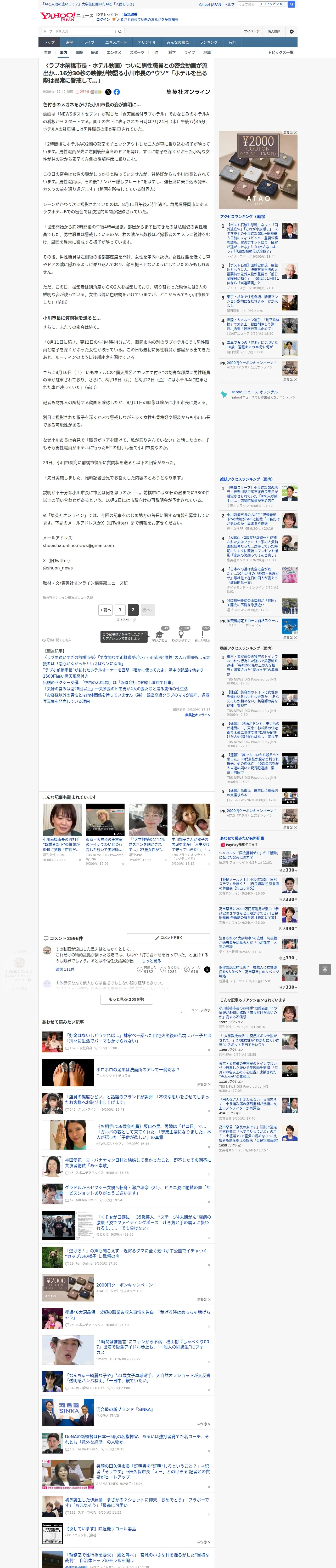Click the 集英社オンライン publisher name

coord(188,92)
